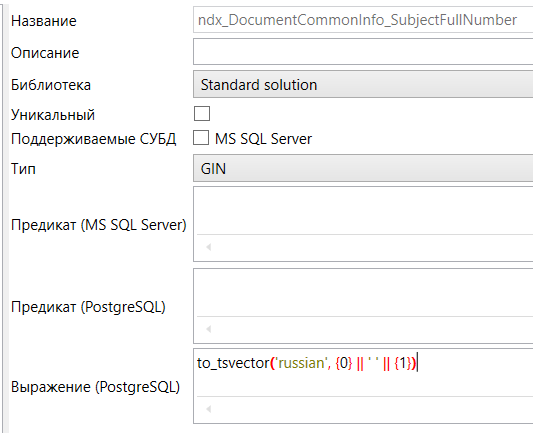Click the Название field with ndx_DocumentCommonInfo_SubjectFullNumber
This screenshot has width=533, height=433.
[x=363, y=20]
